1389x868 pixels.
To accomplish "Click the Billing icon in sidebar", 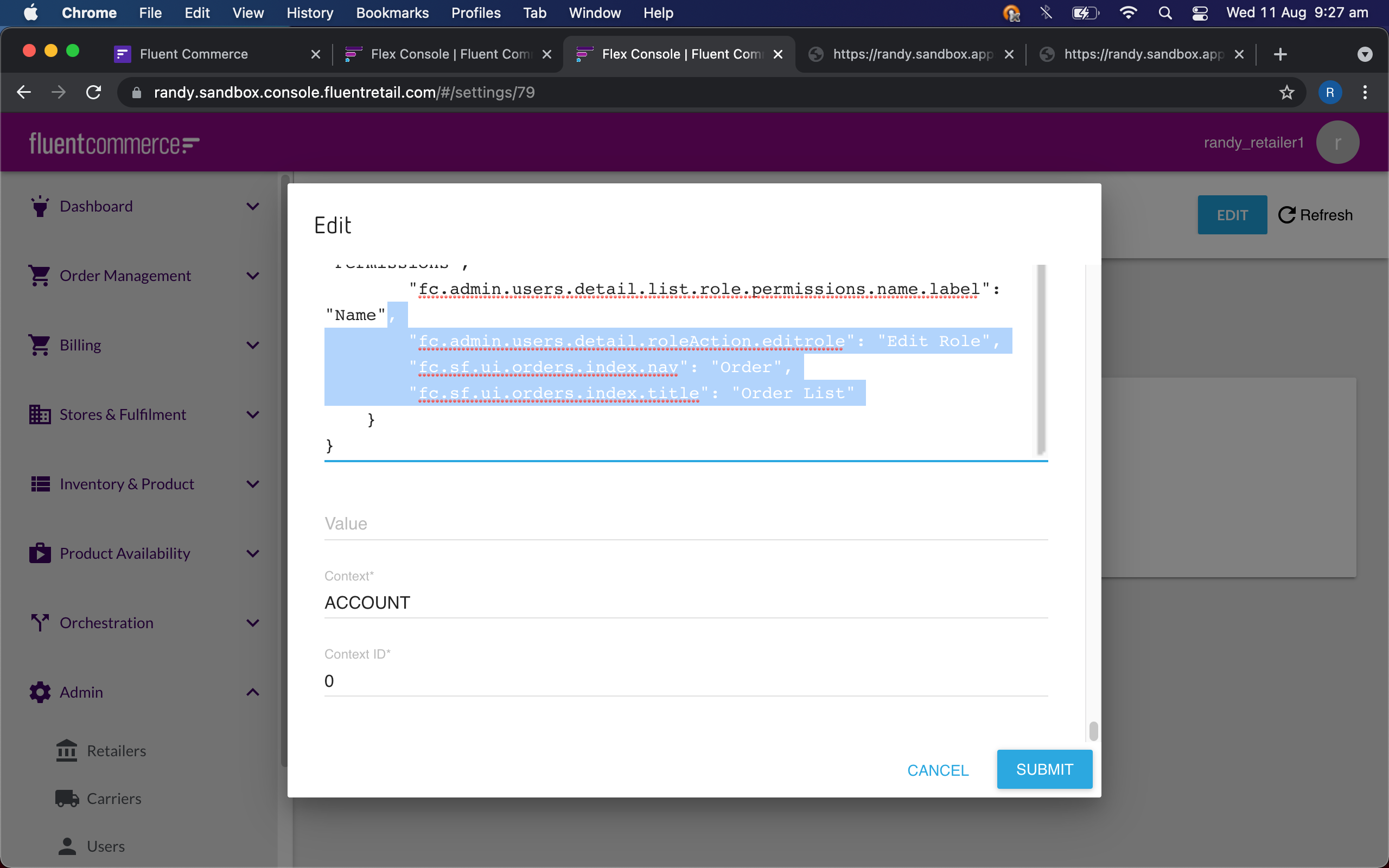I will [38, 345].
